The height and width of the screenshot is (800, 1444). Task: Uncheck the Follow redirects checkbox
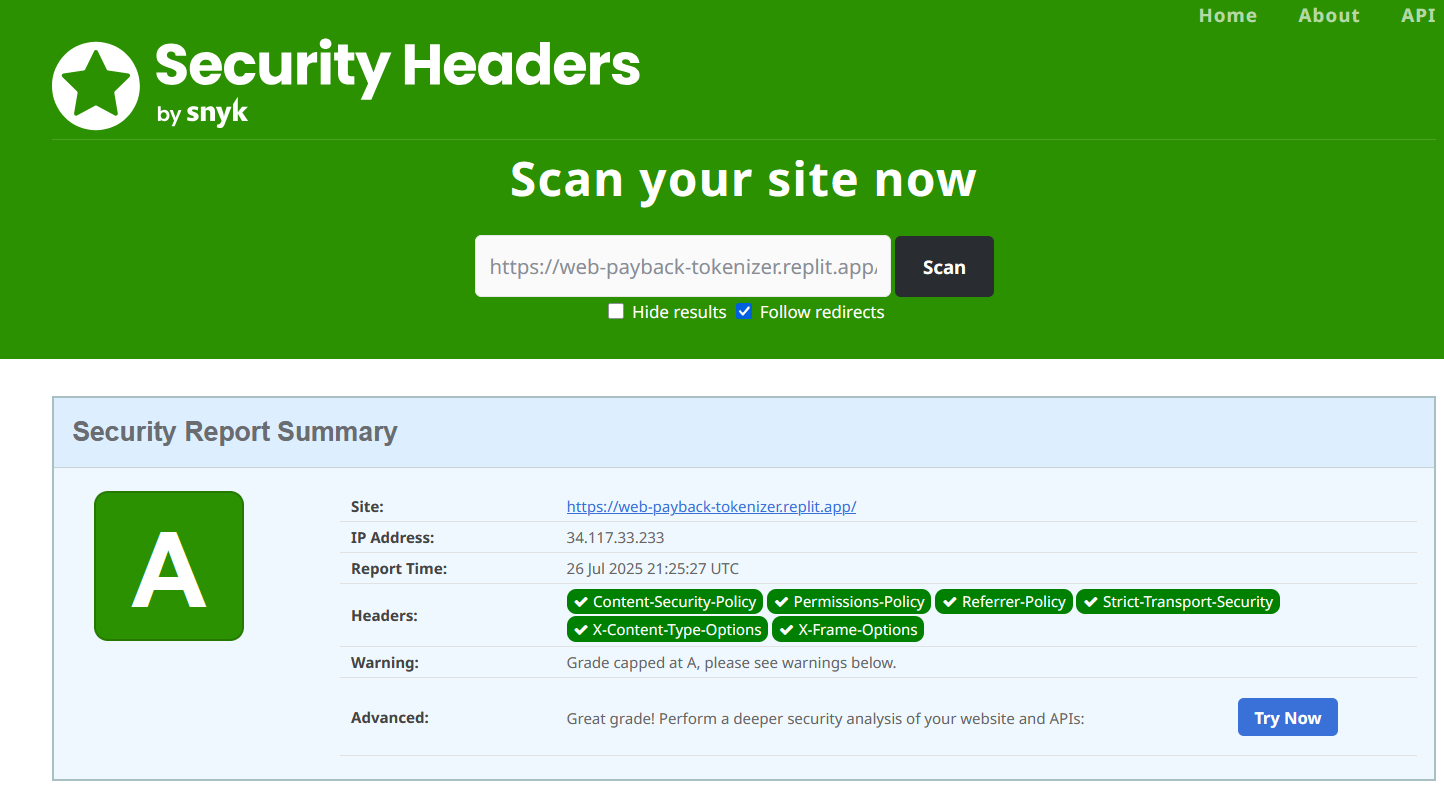(x=744, y=311)
